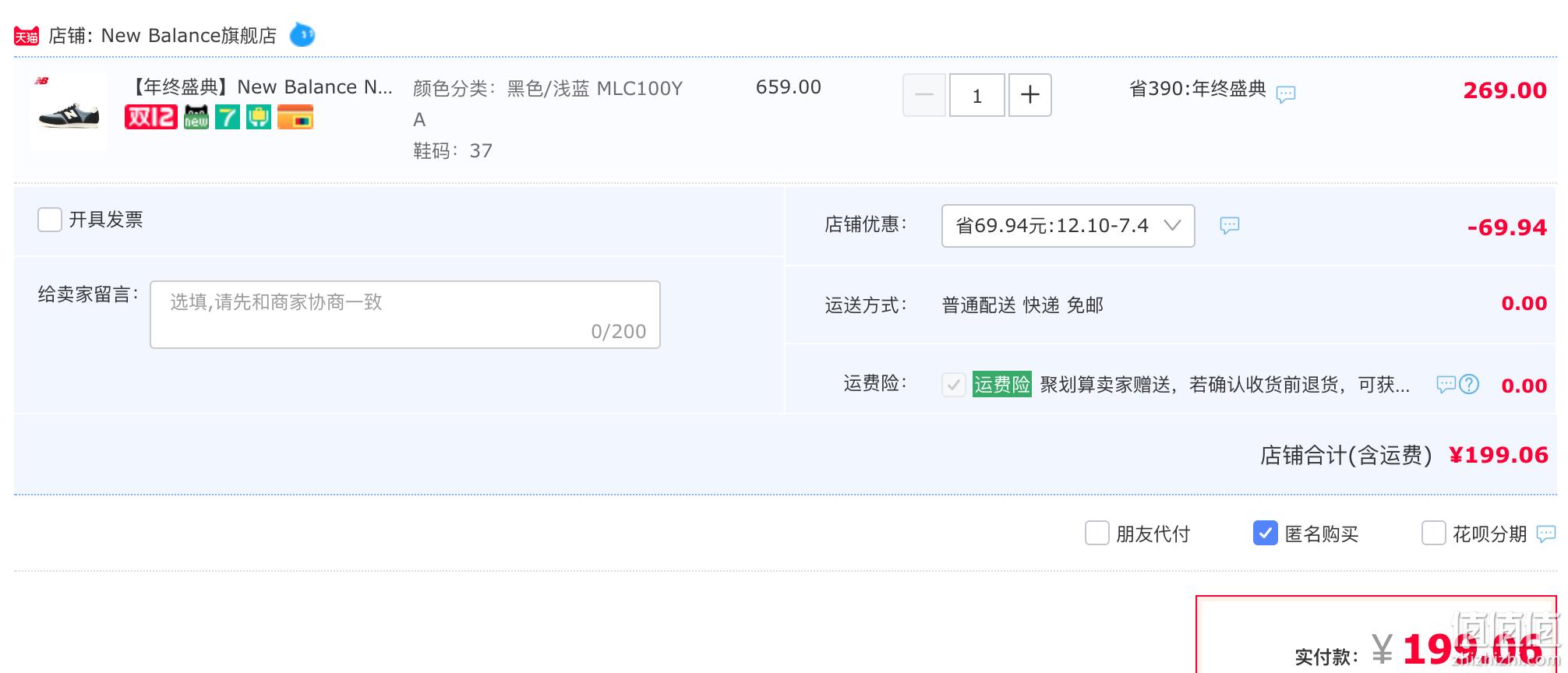Viewport: 1568px width, 673px height.
Task: Click the original price 659.00
Action: click(789, 87)
